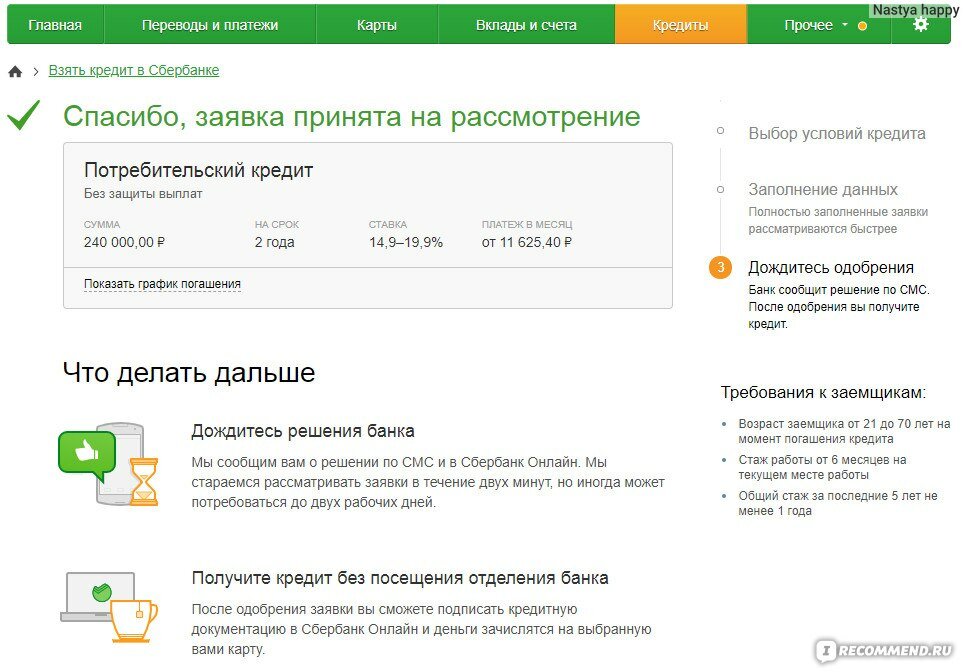Show the repayment schedule via Показать график погашения
The image size is (963, 672).
pos(162,284)
